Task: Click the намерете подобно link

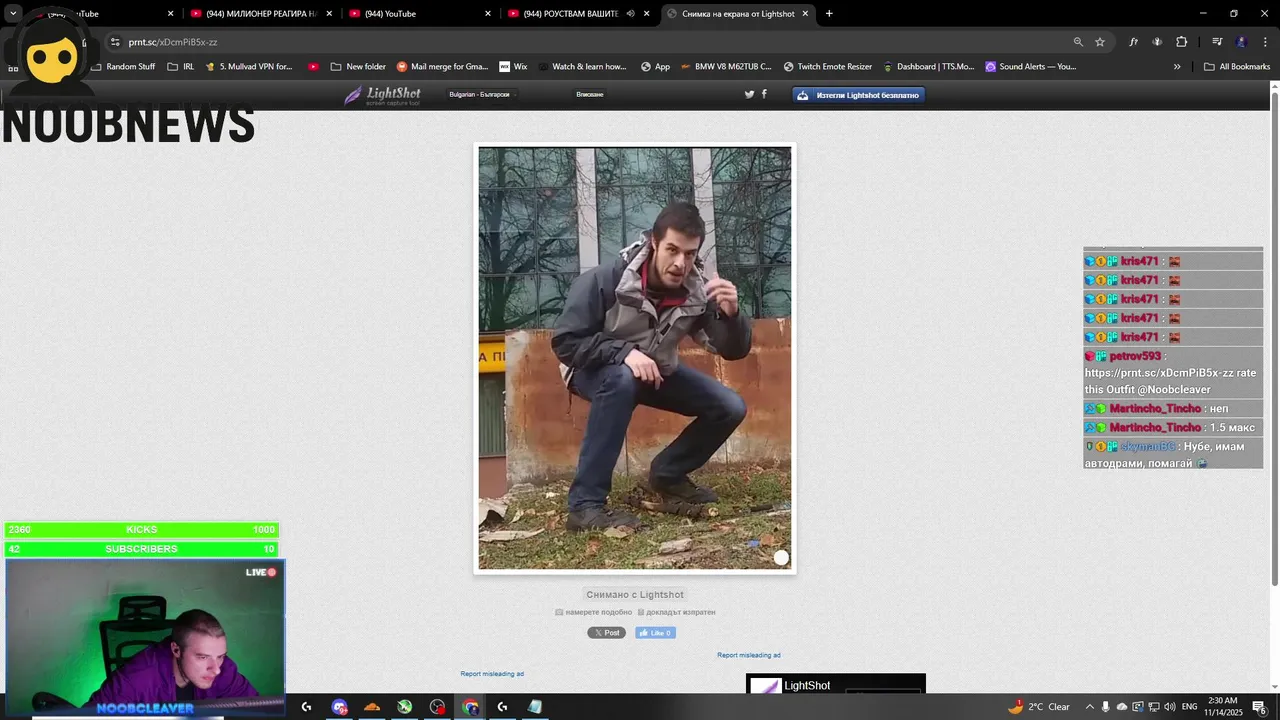Action: 594,612
